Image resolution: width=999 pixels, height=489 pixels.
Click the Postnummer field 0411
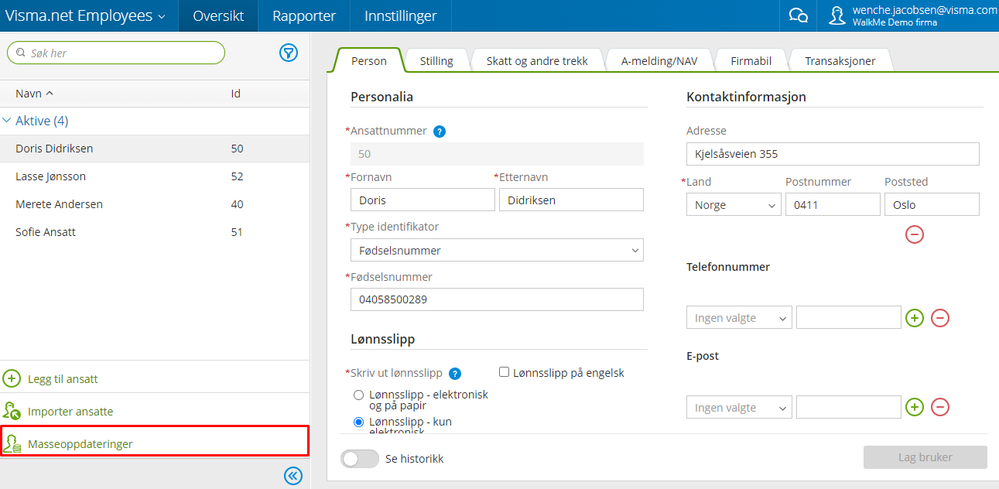point(833,206)
